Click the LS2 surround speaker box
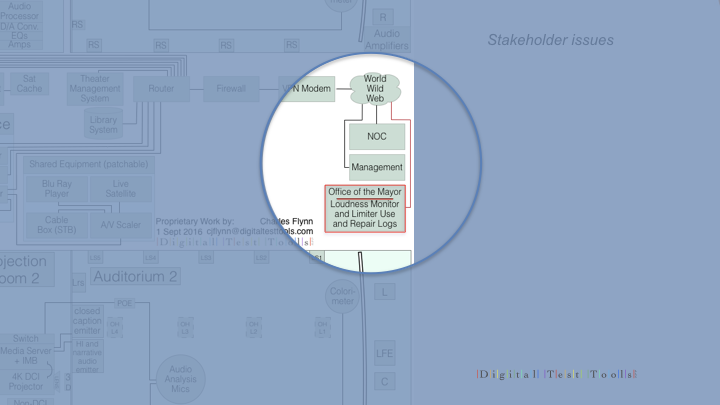 pos(261,258)
